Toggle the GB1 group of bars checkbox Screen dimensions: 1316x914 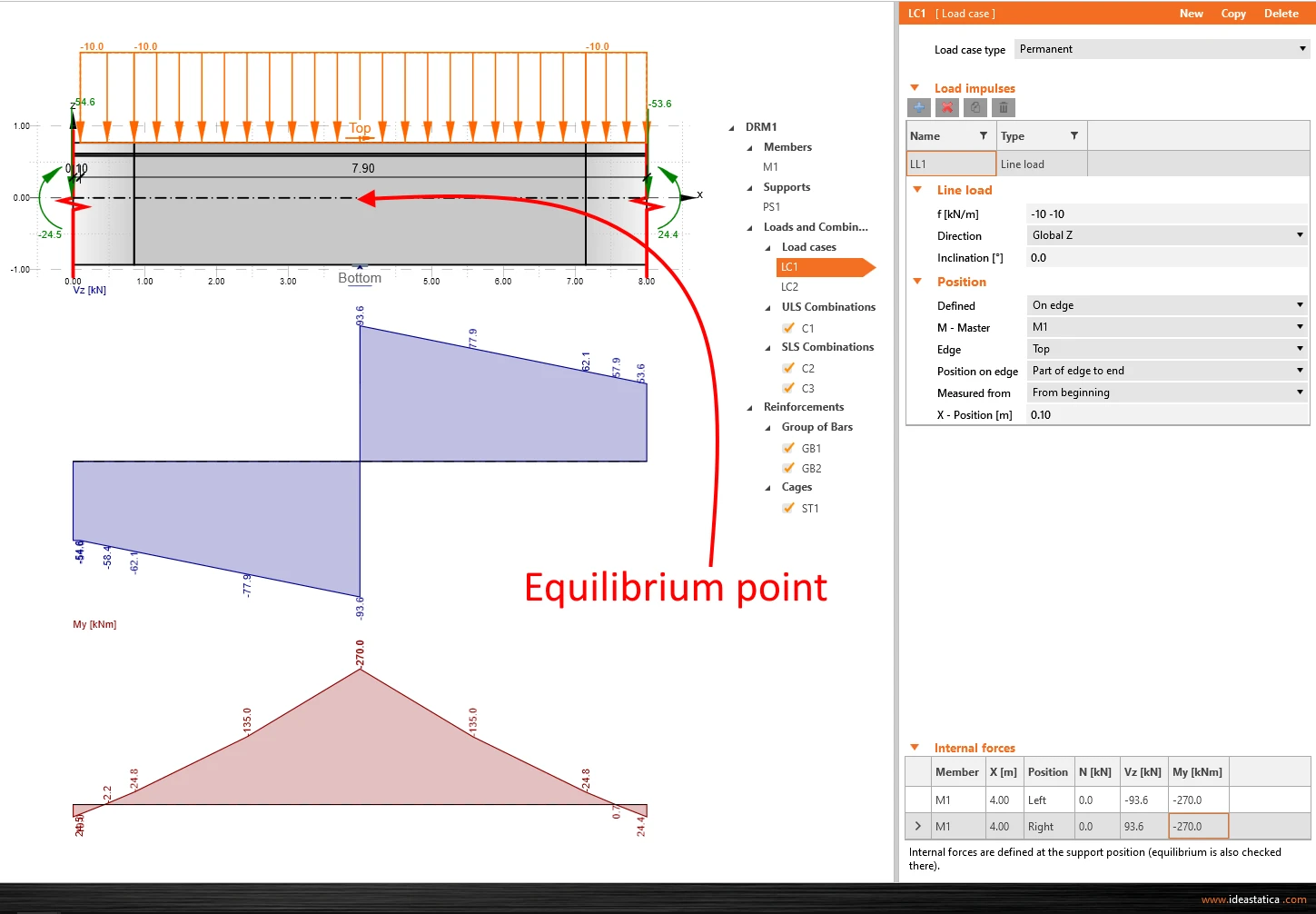[788, 448]
